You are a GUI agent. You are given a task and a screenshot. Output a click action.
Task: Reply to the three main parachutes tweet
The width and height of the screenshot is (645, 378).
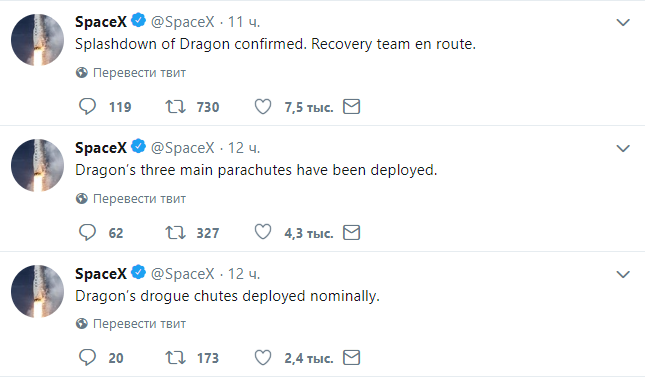(x=87, y=232)
